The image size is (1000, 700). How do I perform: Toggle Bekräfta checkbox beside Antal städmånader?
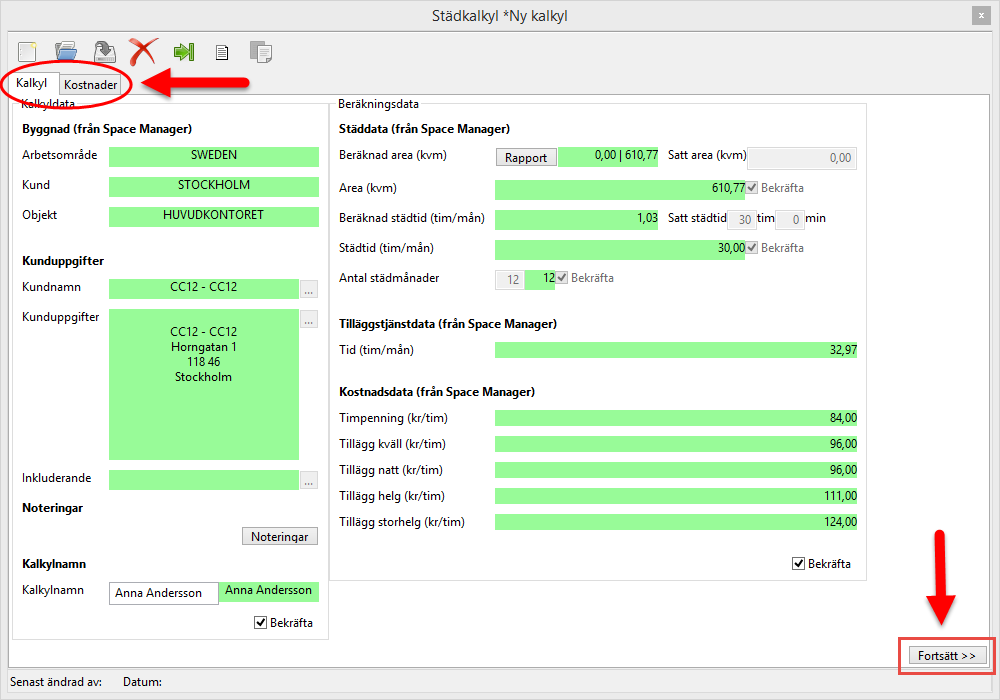pos(562,278)
